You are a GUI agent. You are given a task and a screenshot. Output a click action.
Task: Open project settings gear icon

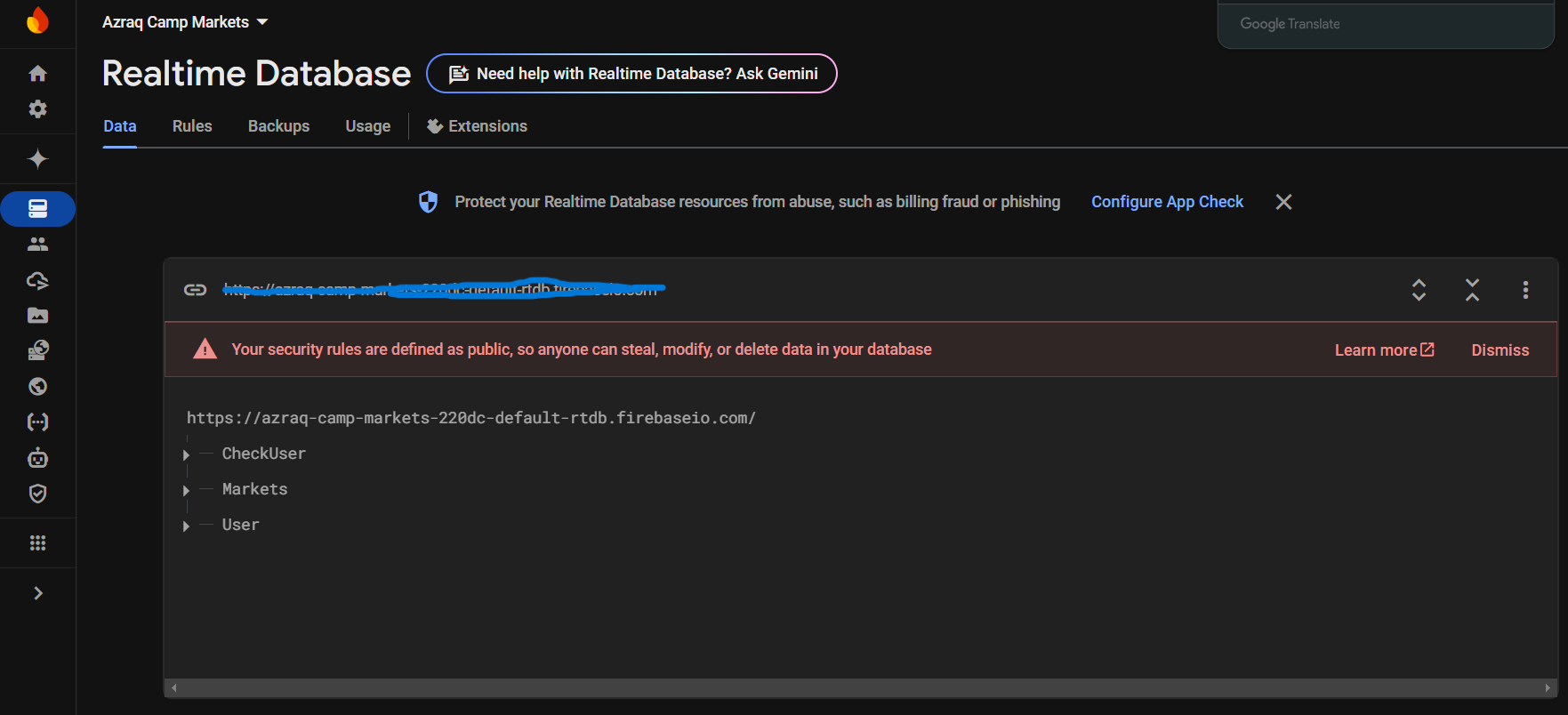[x=37, y=108]
